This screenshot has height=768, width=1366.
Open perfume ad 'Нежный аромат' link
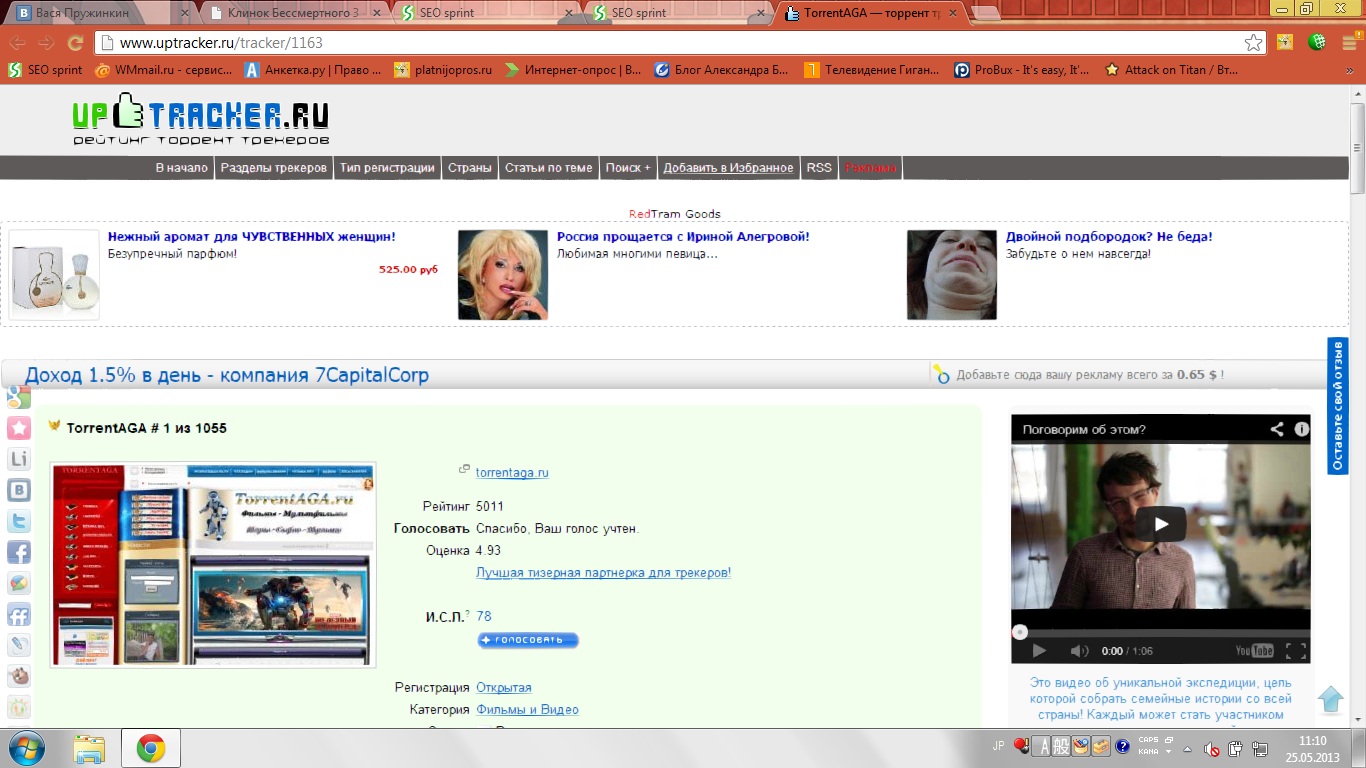pyautogui.click(x=252, y=237)
